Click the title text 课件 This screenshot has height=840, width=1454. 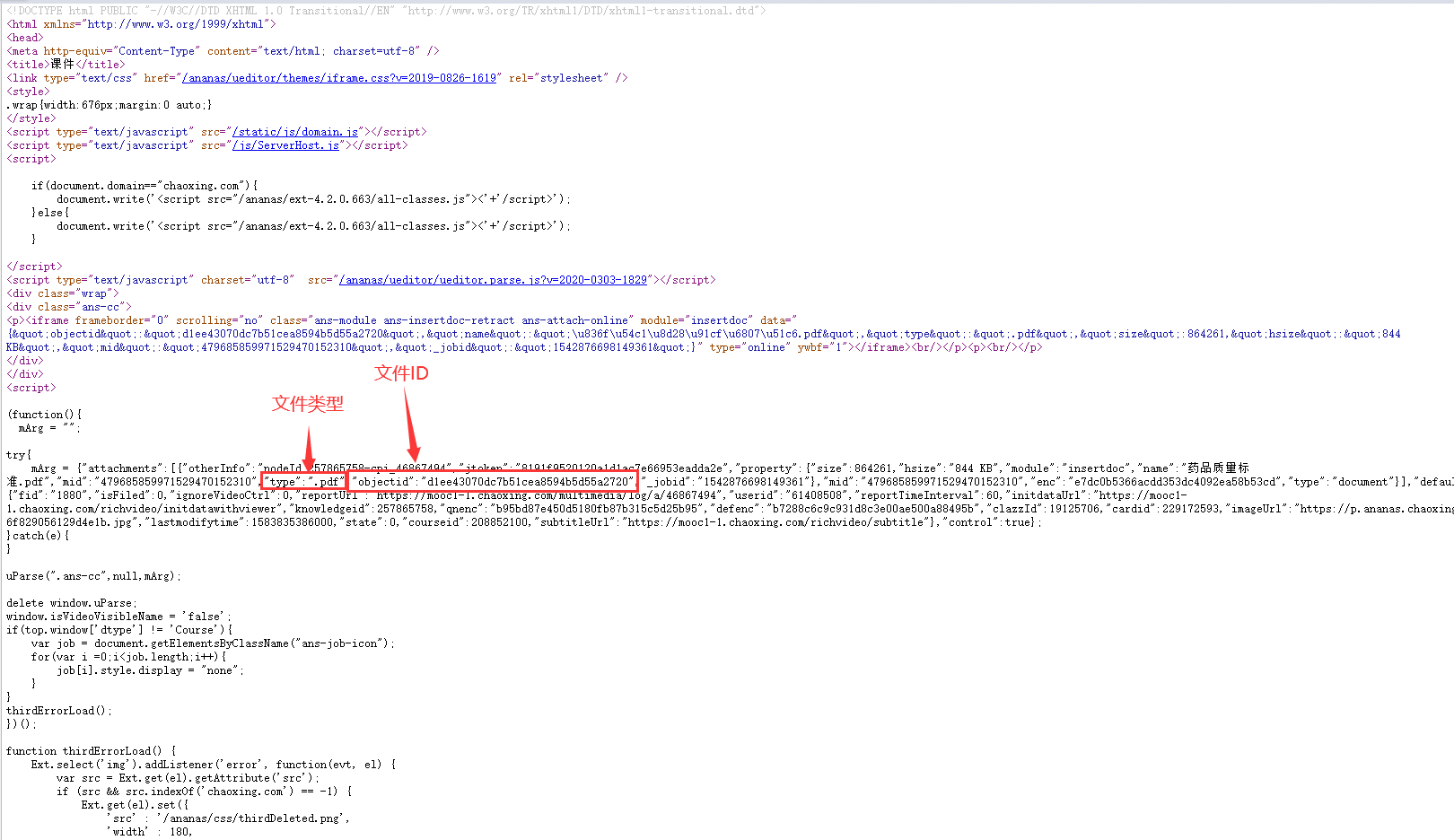[63, 65]
